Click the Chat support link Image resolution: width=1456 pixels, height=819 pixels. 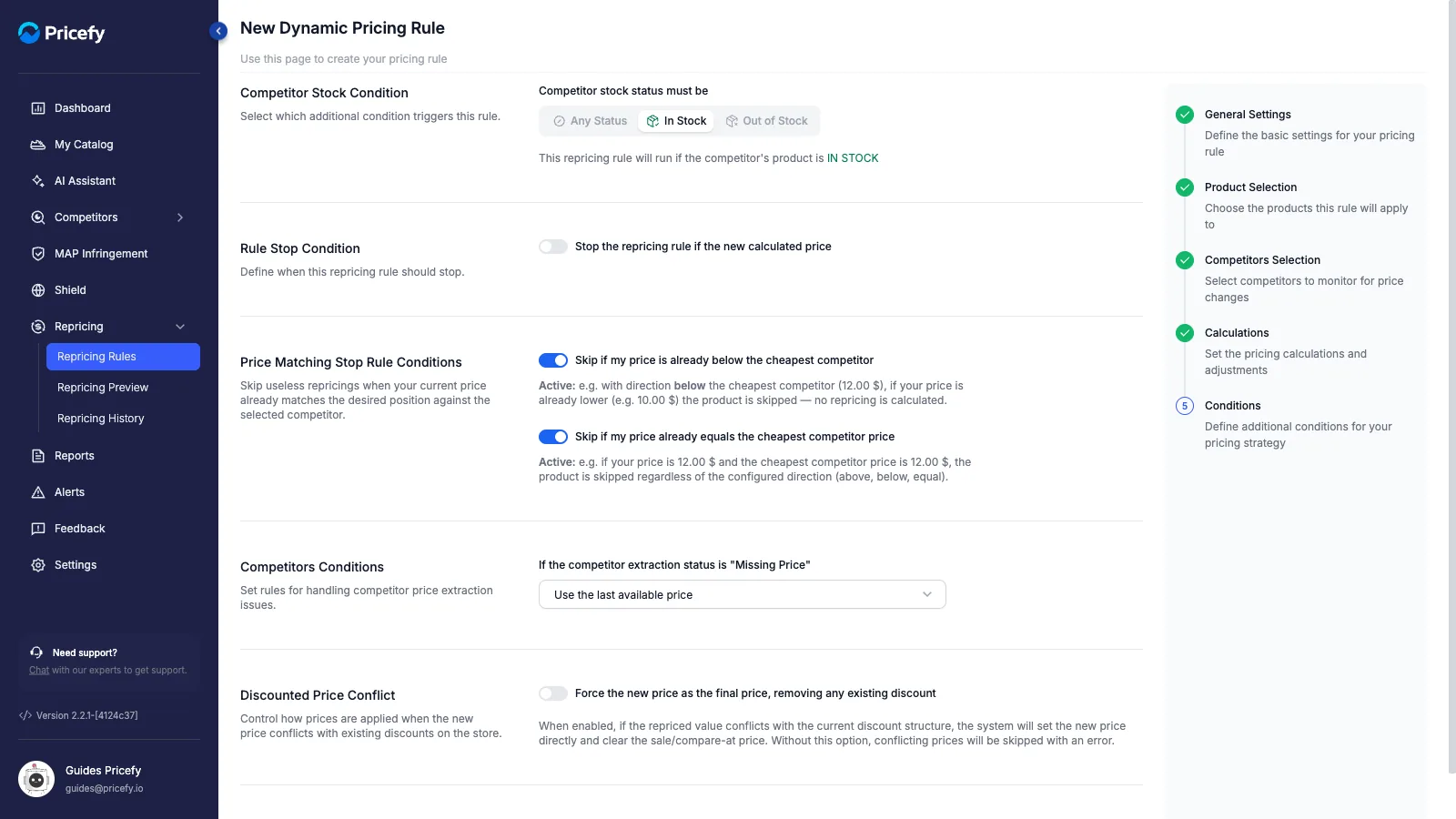click(x=39, y=671)
